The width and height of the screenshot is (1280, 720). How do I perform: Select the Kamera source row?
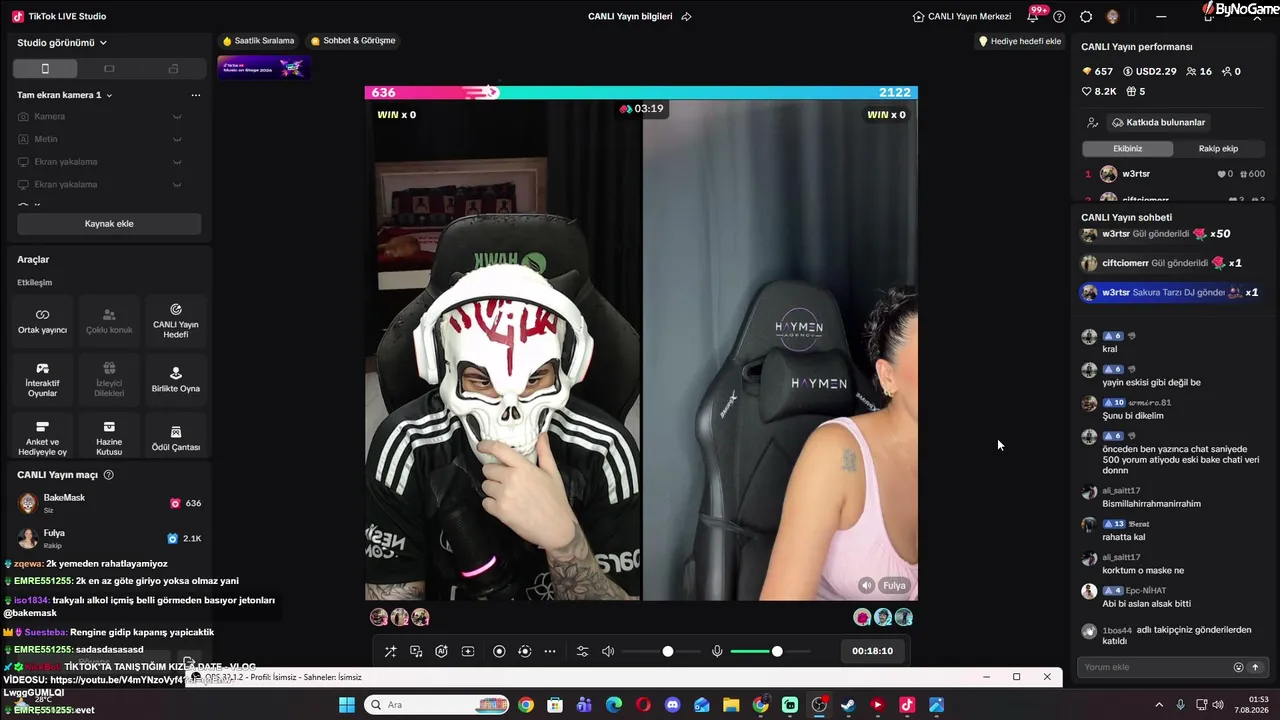(109, 117)
